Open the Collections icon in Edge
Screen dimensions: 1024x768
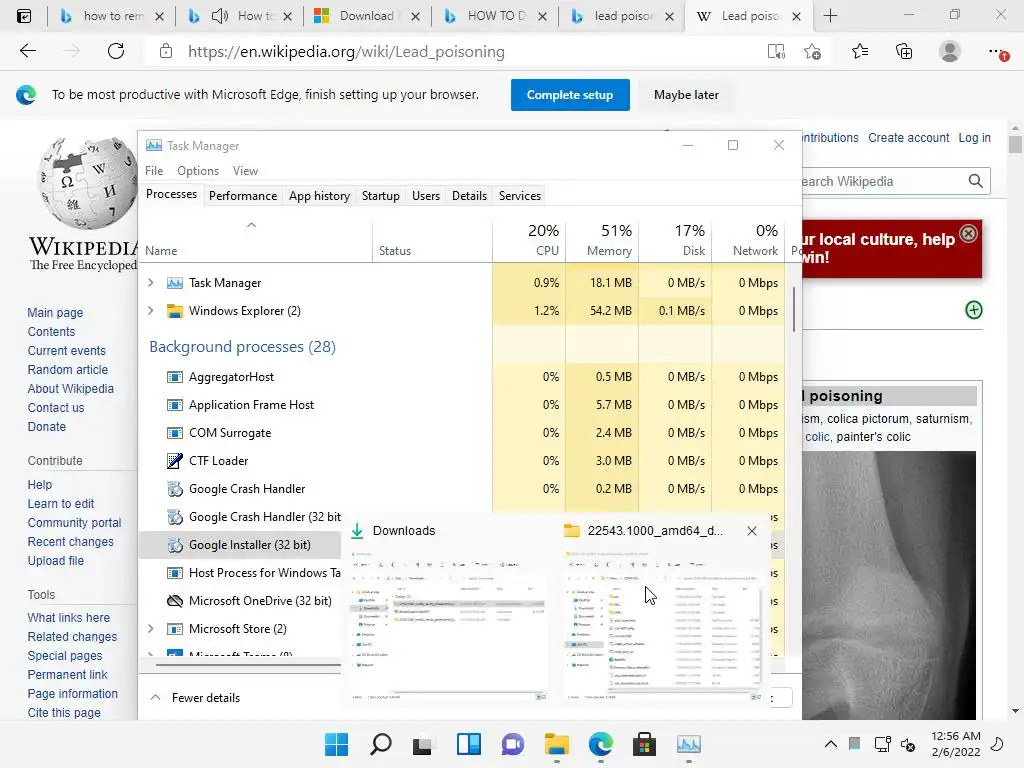pyautogui.click(x=904, y=51)
